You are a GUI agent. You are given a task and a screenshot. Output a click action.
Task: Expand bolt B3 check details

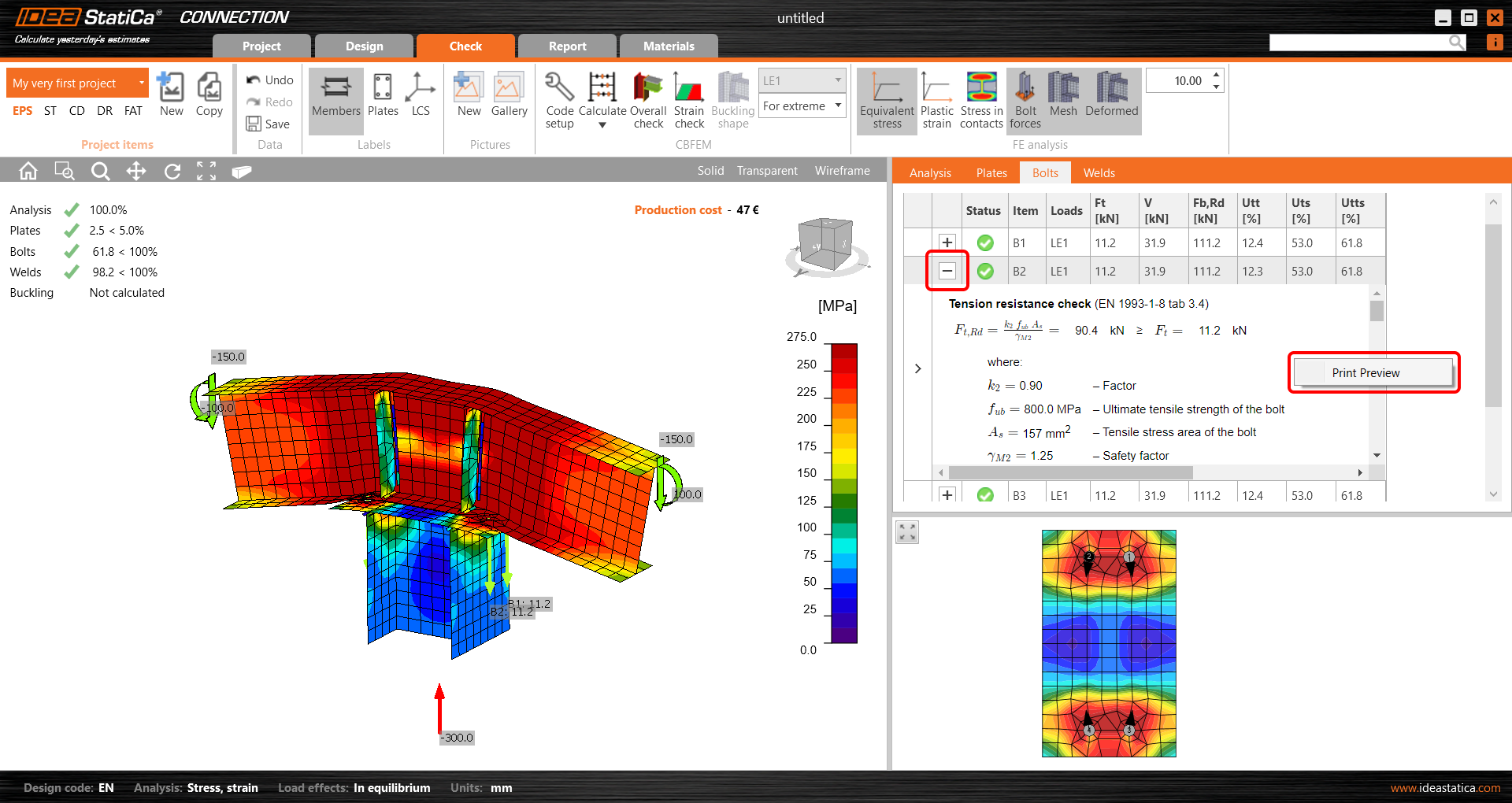pyautogui.click(x=947, y=494)
